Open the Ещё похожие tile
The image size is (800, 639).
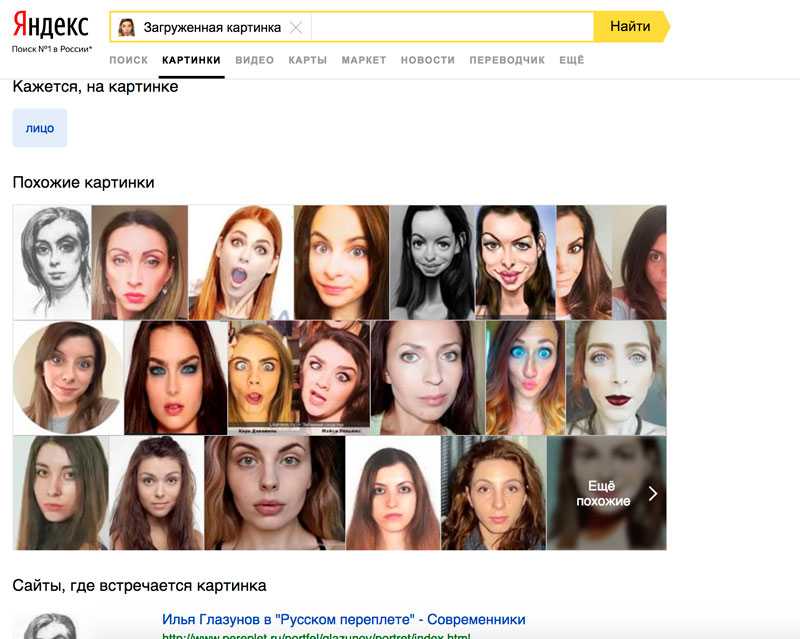(607, 493)
